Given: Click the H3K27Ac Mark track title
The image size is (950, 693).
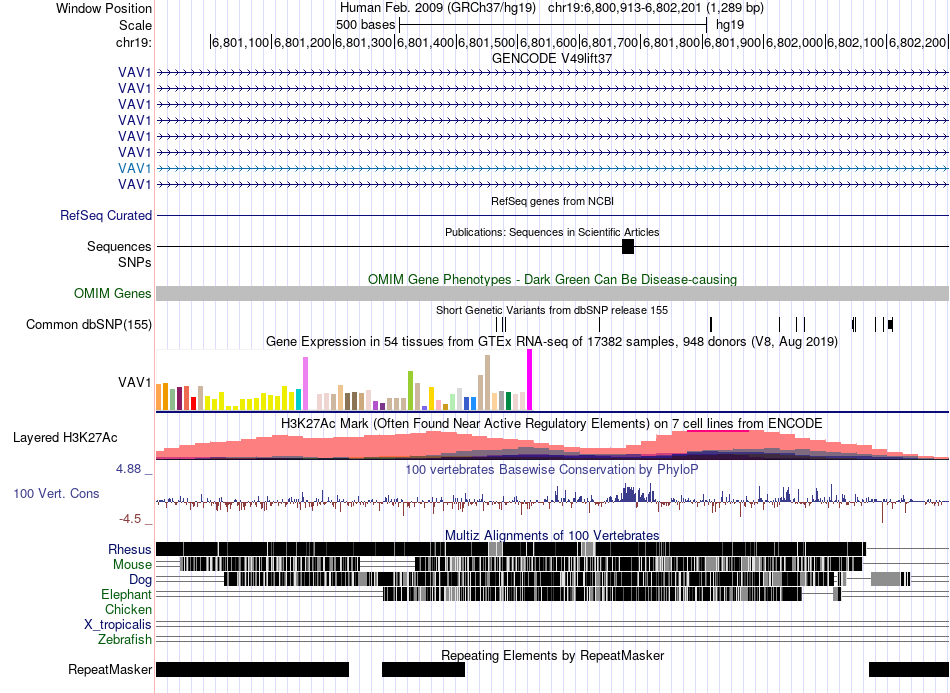Looking at the screenshot, I should [x=552, y=423].
